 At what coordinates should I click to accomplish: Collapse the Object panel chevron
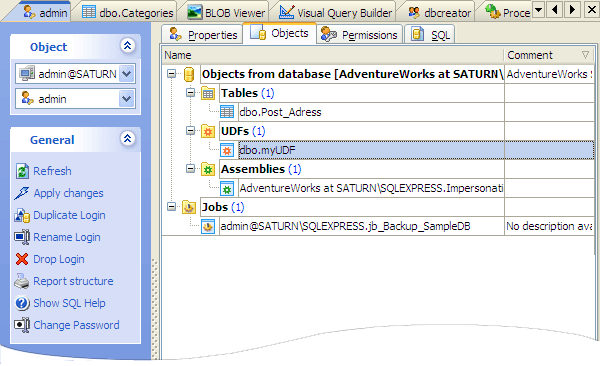(127, 46)
